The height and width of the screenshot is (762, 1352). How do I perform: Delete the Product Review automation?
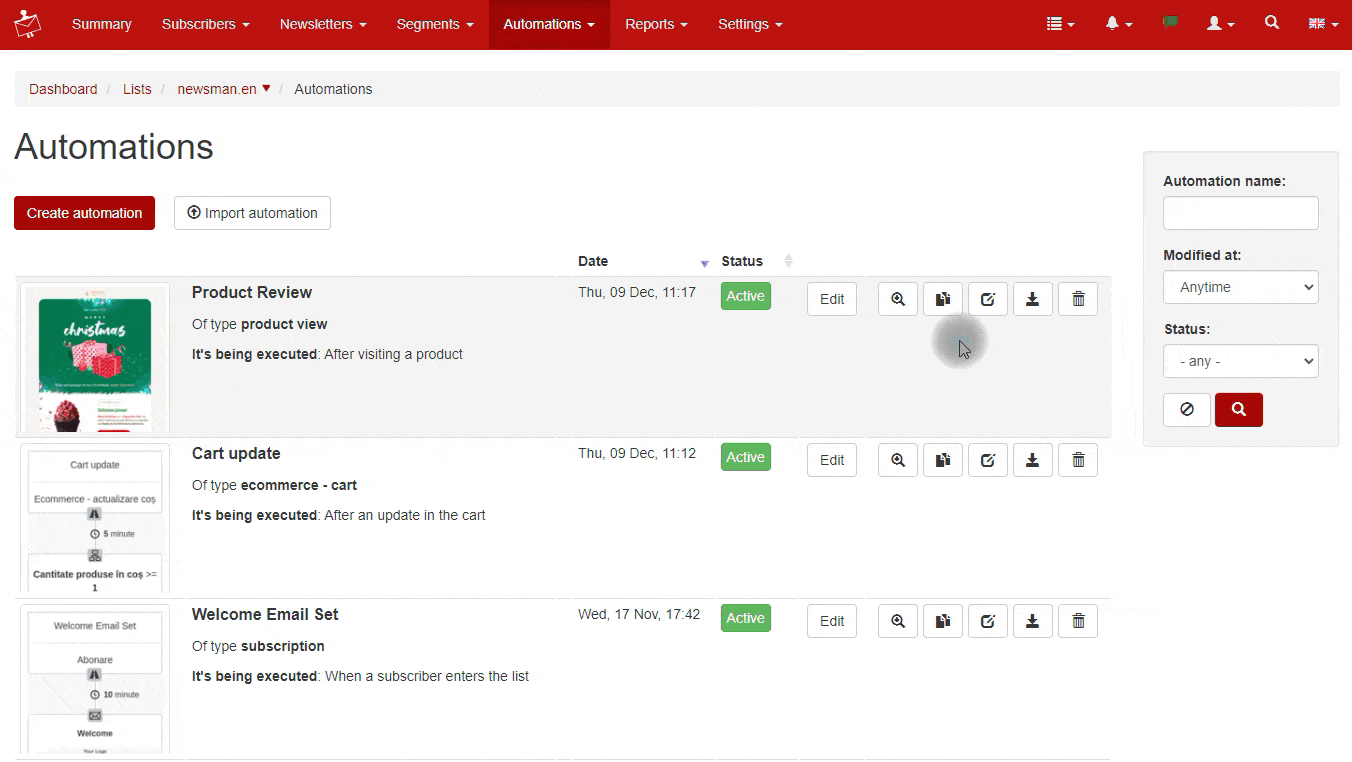(1078, 299)
